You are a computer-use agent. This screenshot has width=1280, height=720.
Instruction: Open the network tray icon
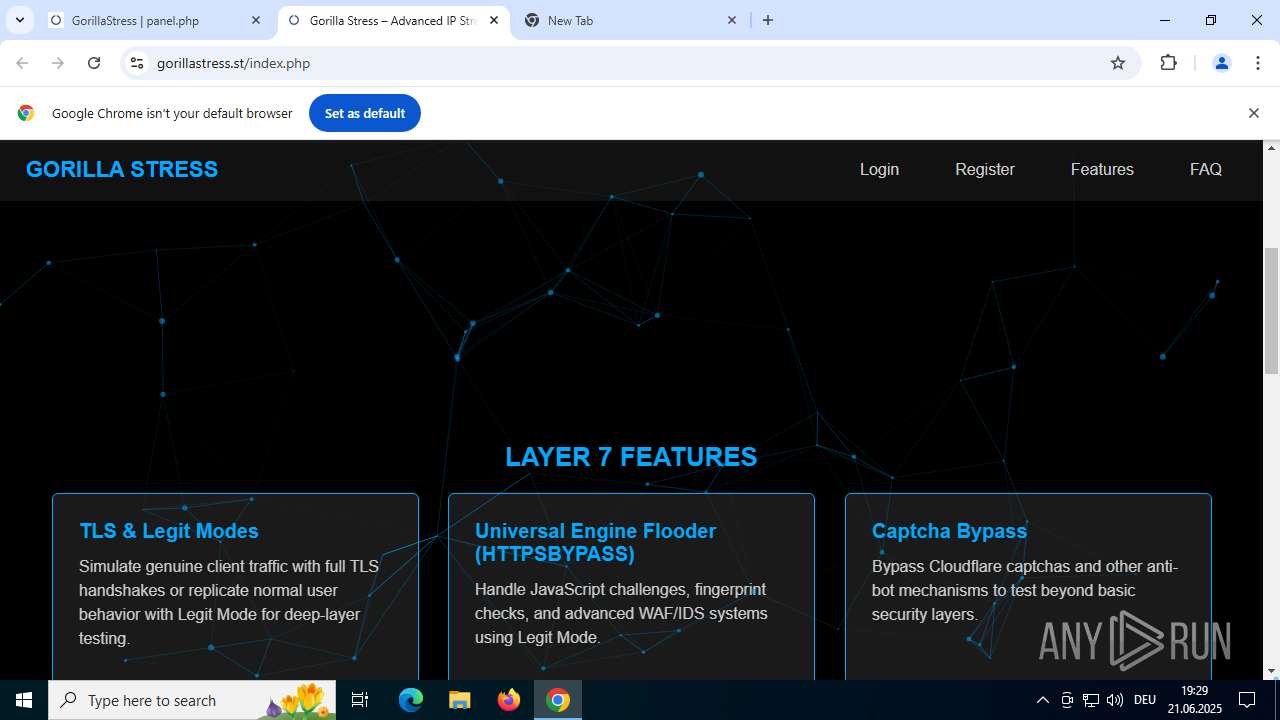coord(1091,700)
